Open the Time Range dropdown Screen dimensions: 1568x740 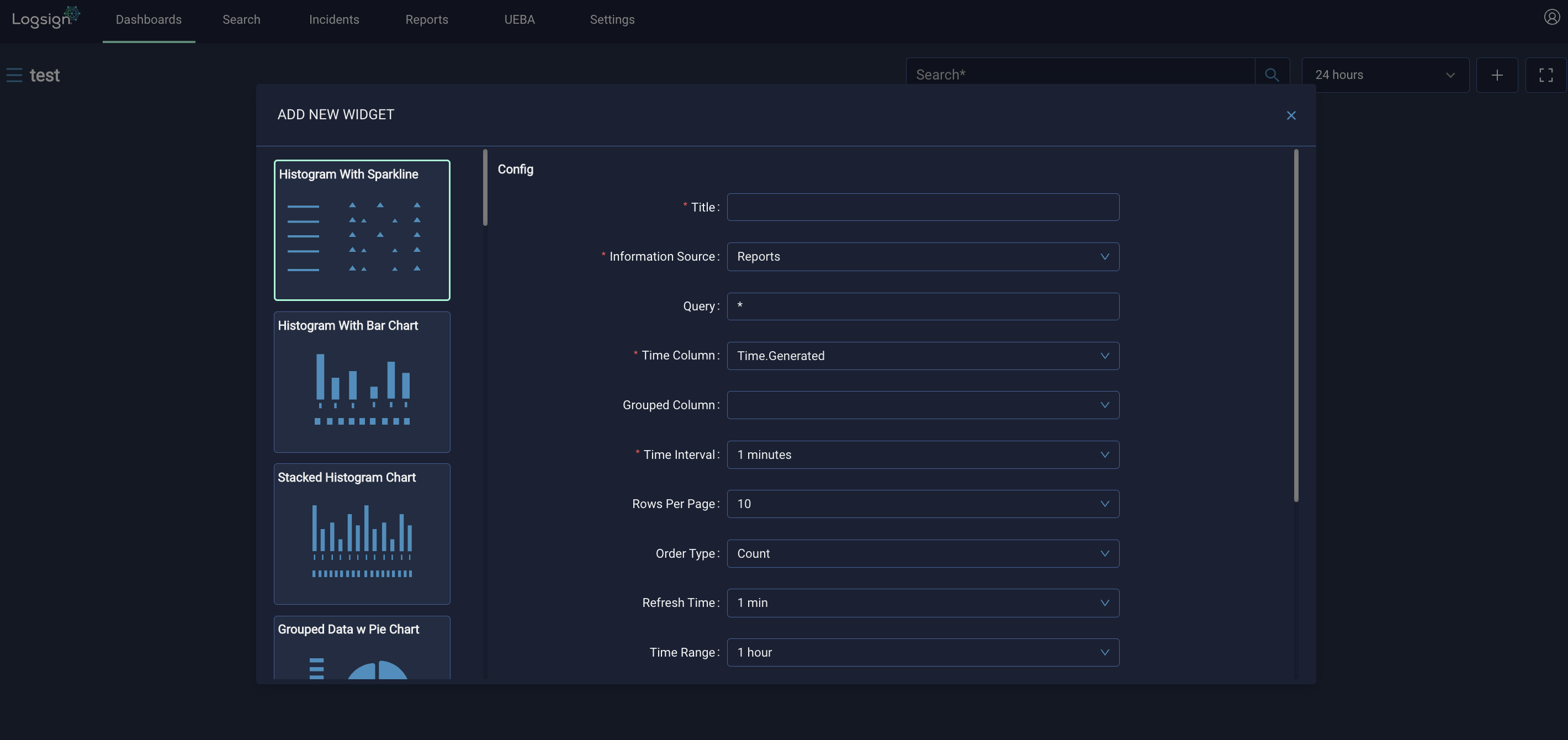point(923,652)
